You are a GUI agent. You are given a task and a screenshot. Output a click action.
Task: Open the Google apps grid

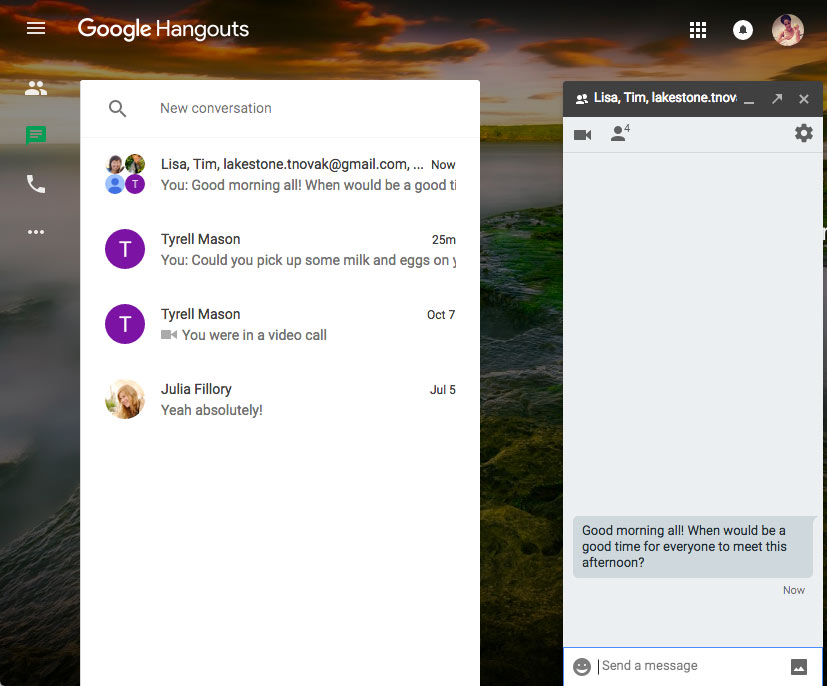click(x=698, y=30)
